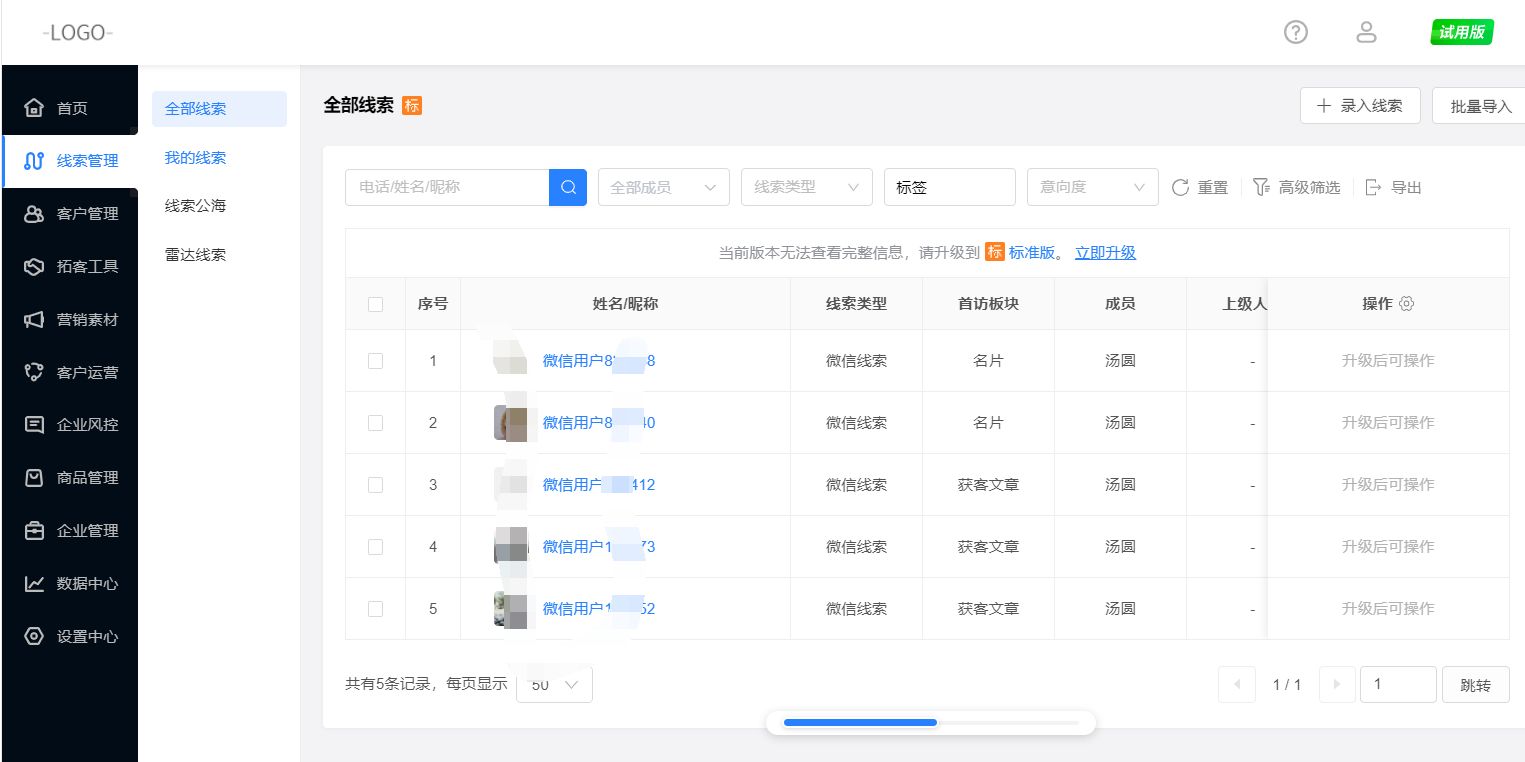The height and width of the screenshot is (762, 1525).
Task: Check the checkbox for row 3
Action: click(375, 485)
